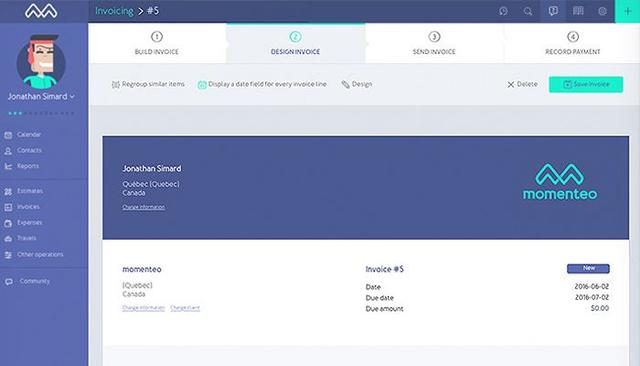640x366 pixels.
Task: Click the Expenses wallet icon
Action: [8, 223]
